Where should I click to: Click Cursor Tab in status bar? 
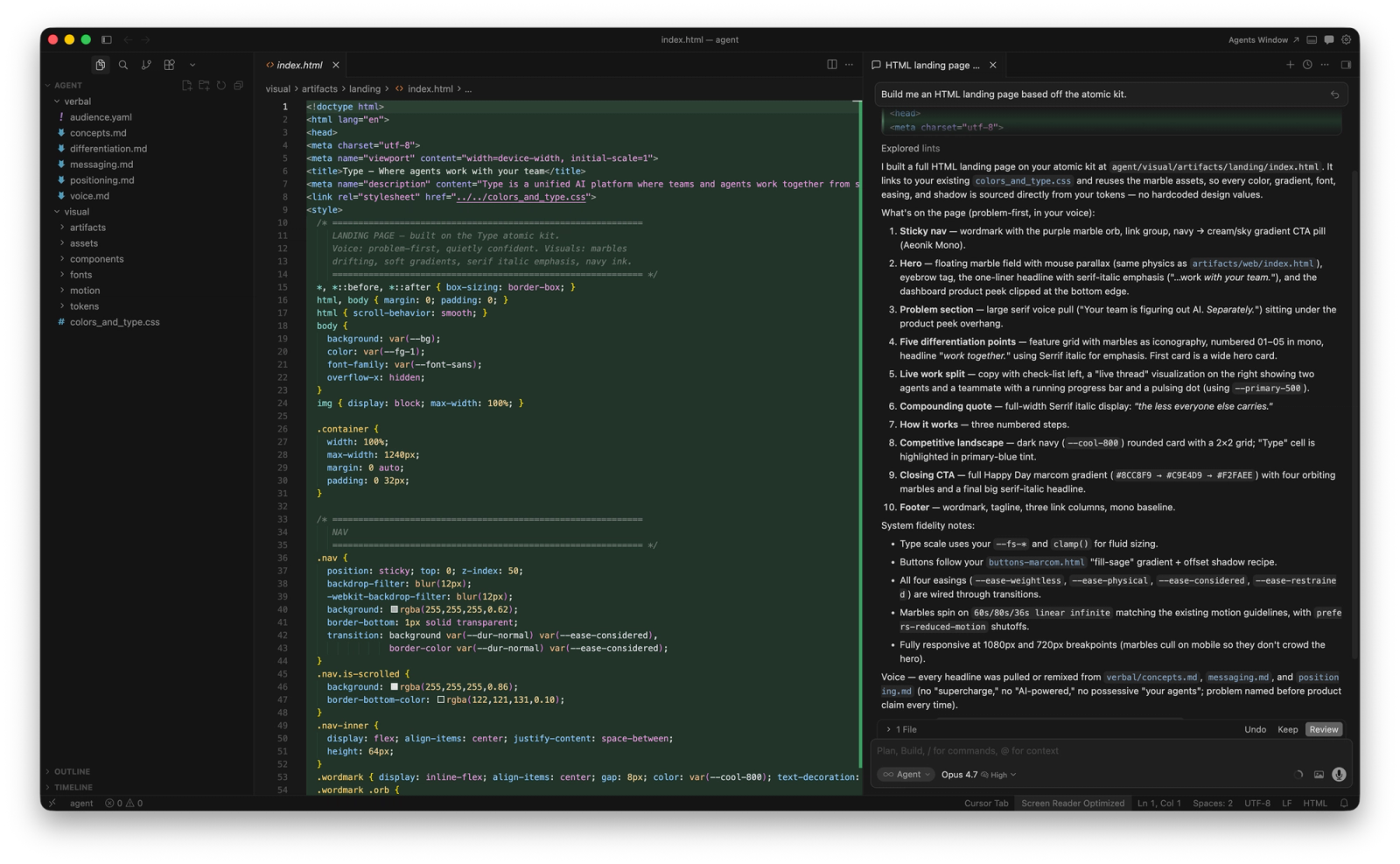coord(986,804)
